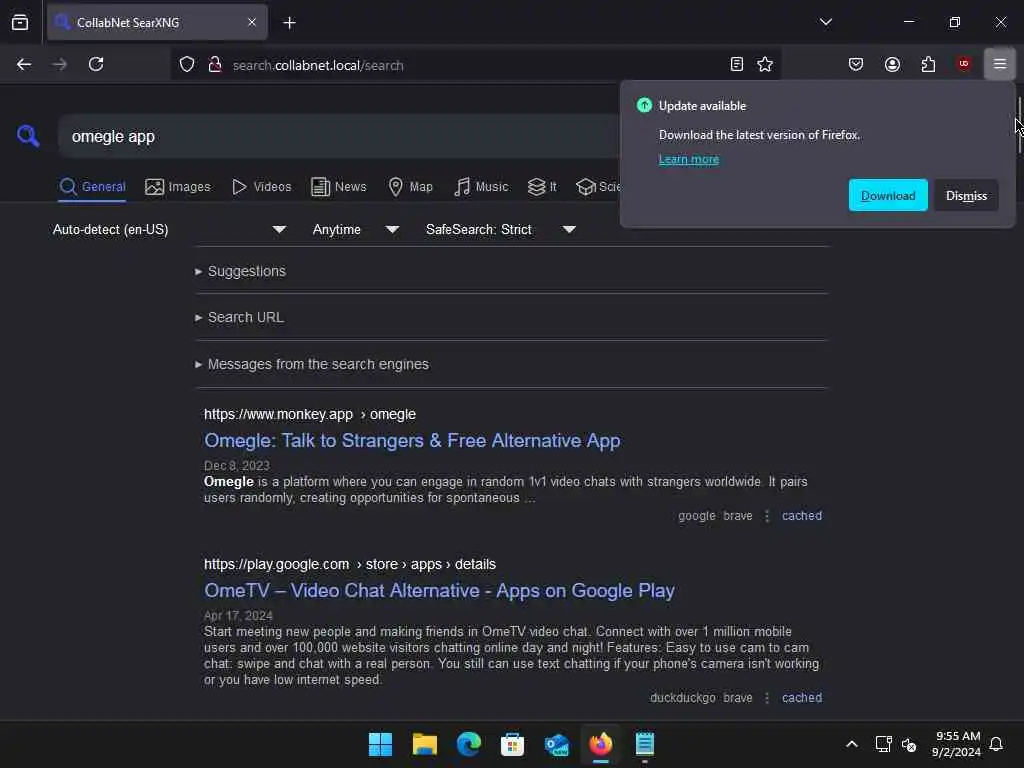Select the General search tab
The height and width of the screenshot is (768, 1024).
(92, 187)
